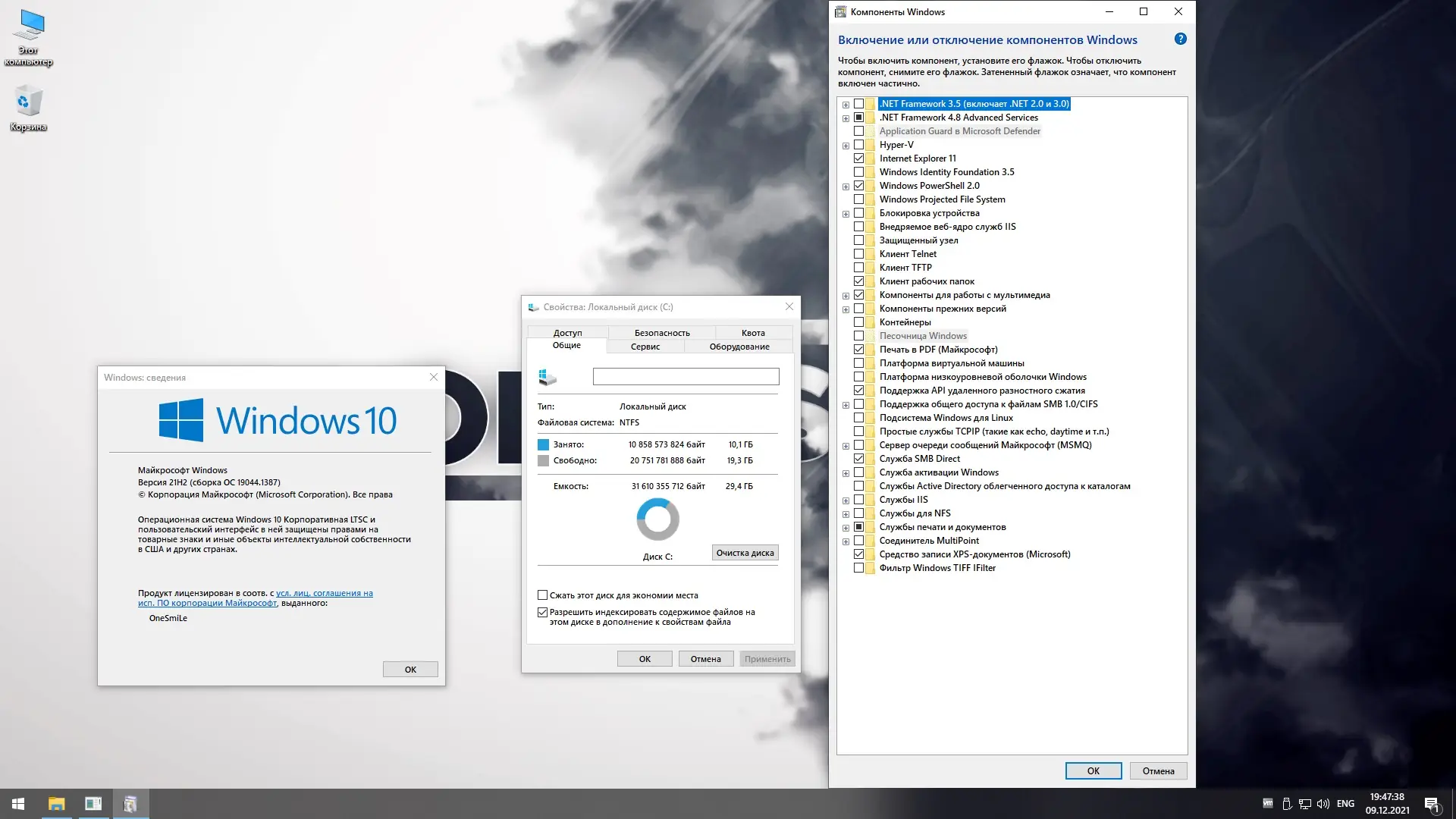Click the ENG language indicator

(1345, 804)
